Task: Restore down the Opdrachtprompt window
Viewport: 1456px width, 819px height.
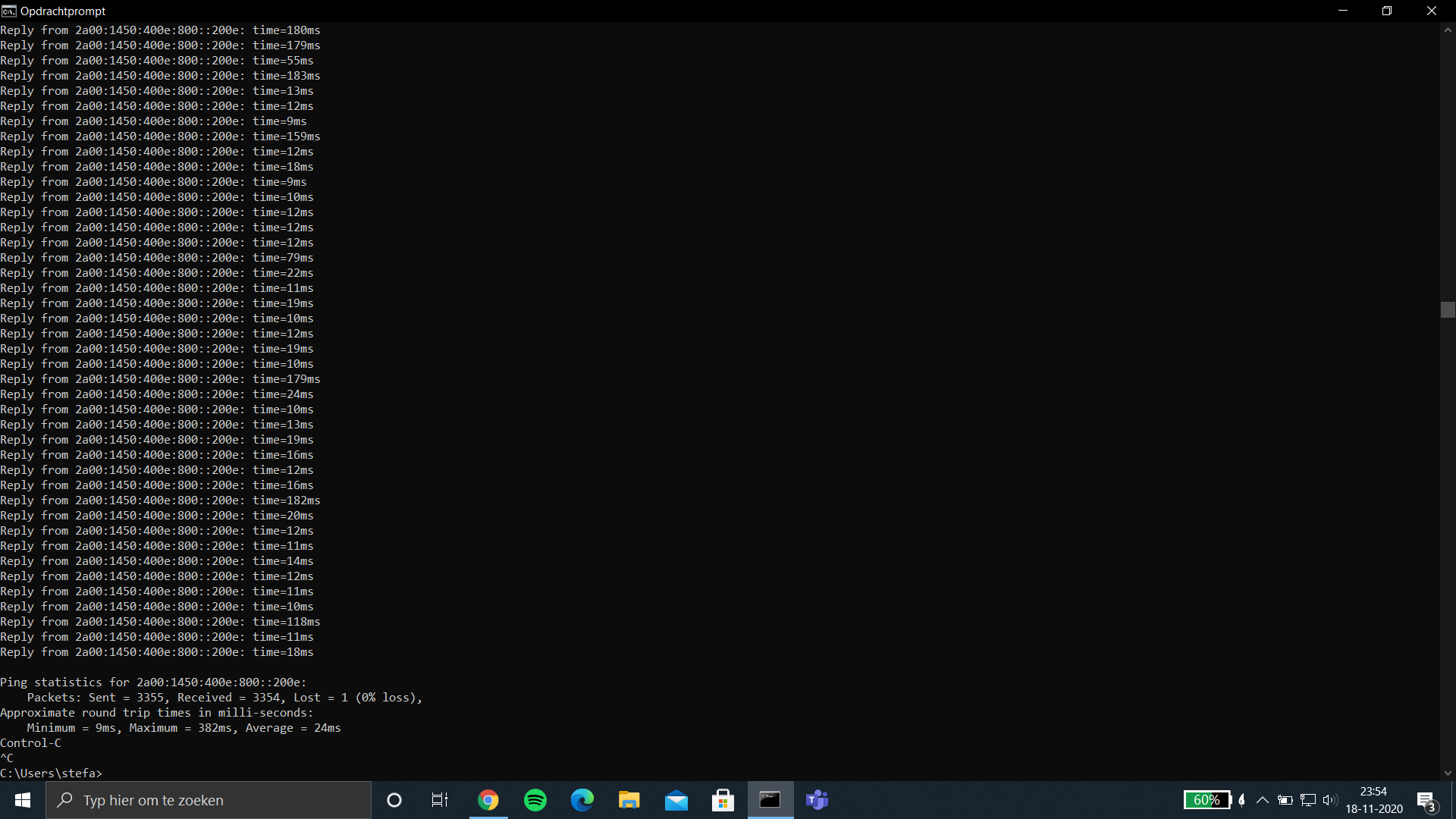Action: (1387, 11)
